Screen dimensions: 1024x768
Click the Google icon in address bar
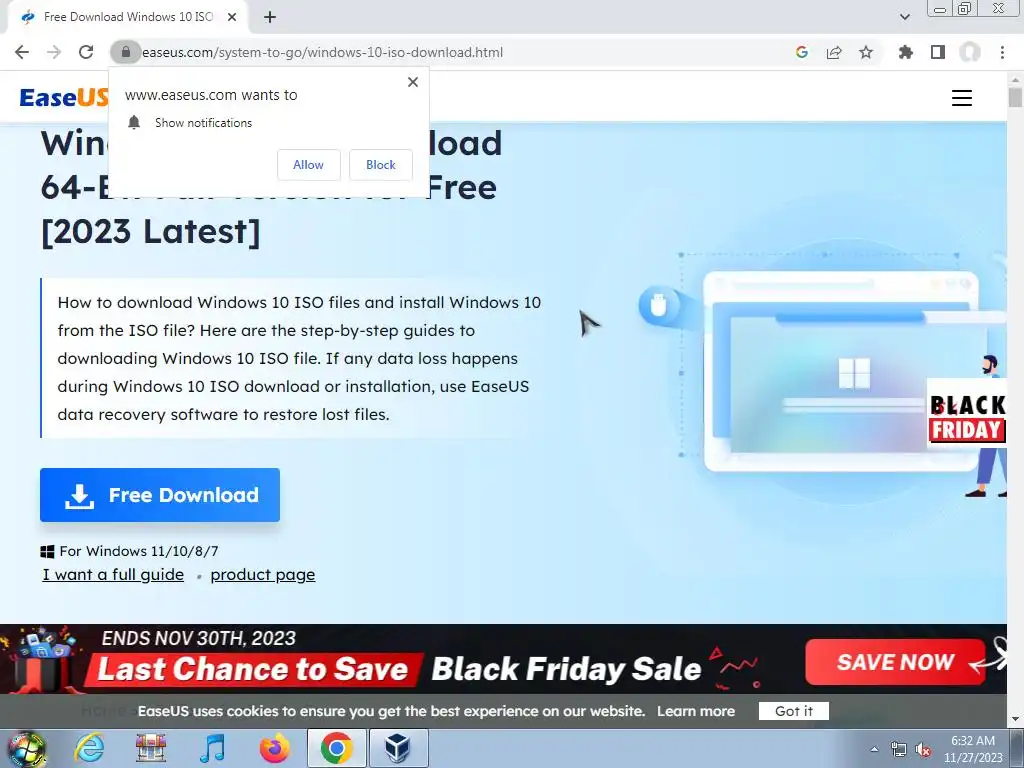pyautogui.click(x=802, y=52)
